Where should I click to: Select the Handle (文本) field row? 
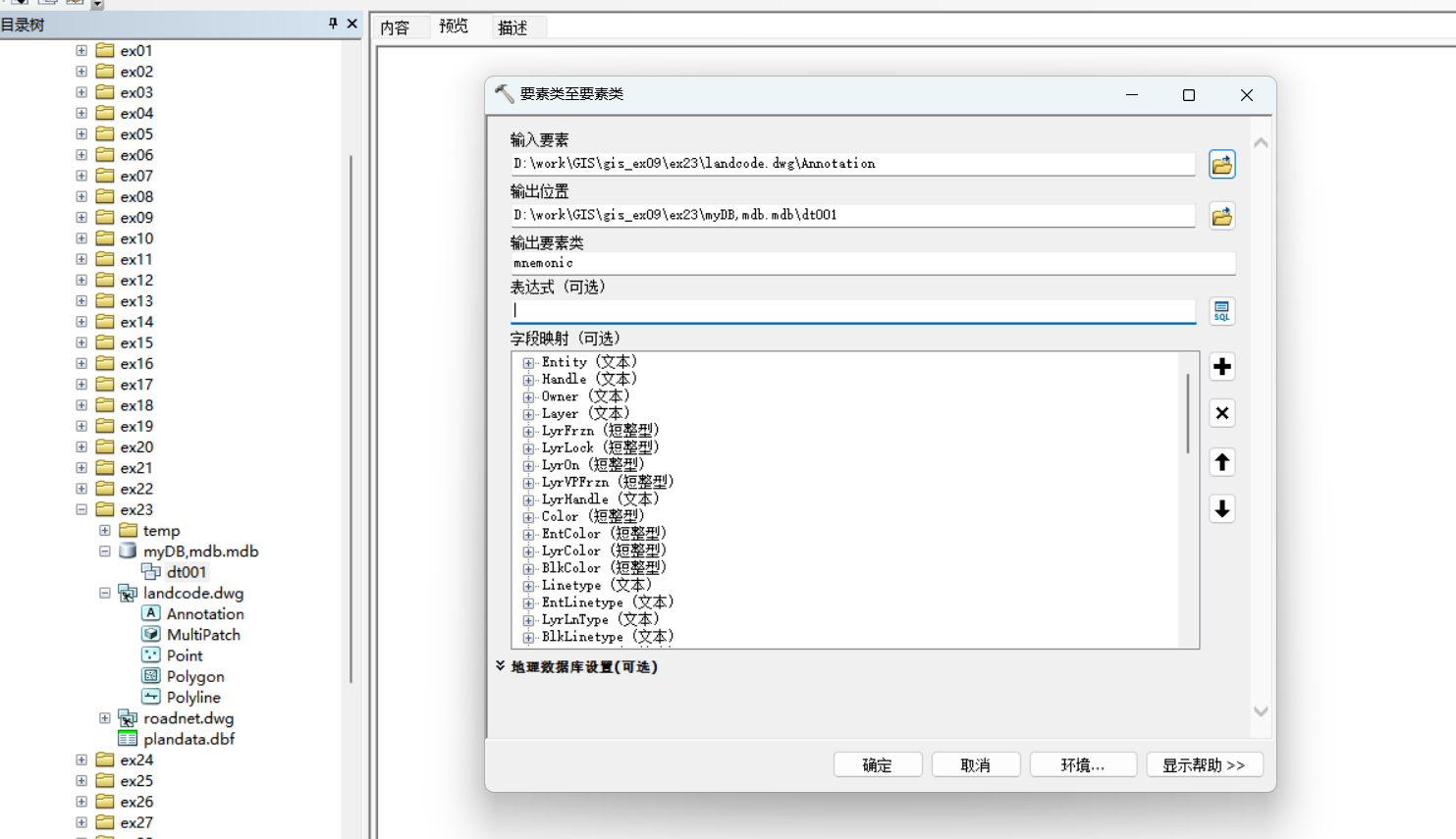(589, 380)
